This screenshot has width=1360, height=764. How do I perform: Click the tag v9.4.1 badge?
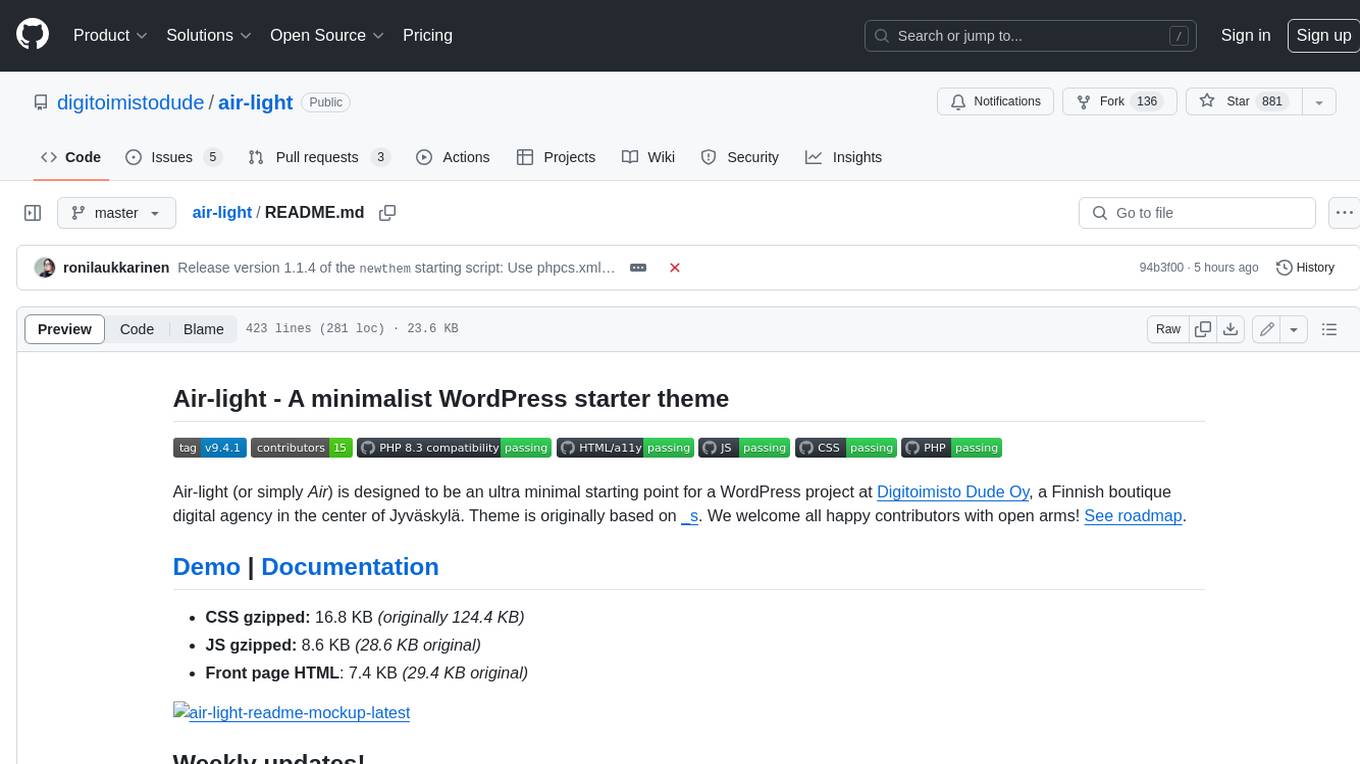tap(209, 448)
